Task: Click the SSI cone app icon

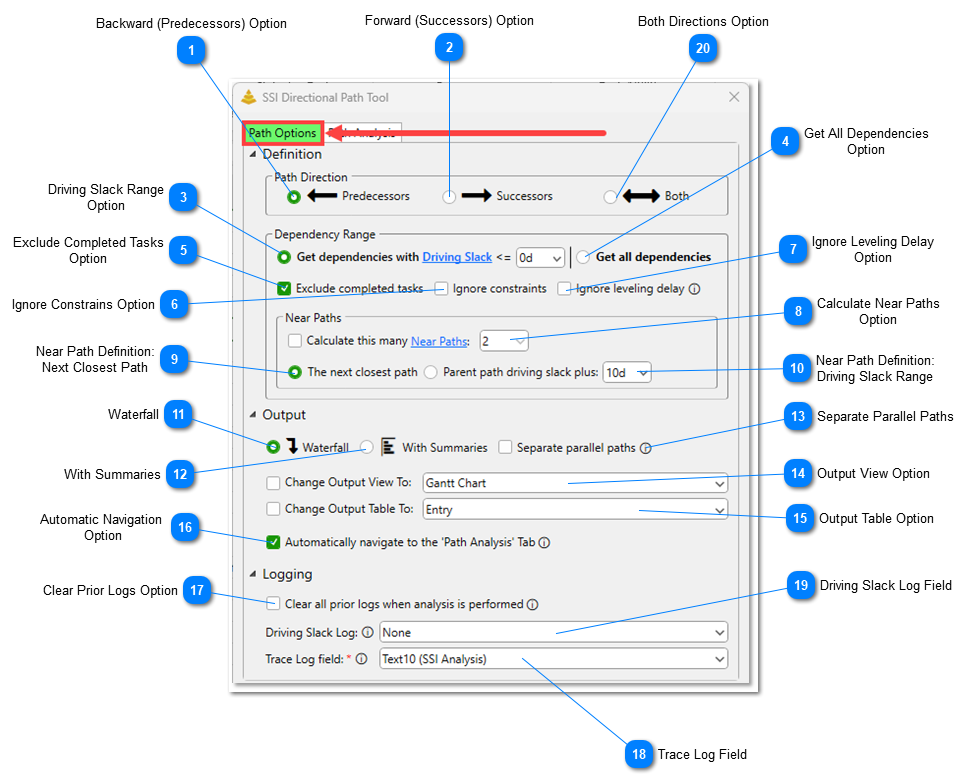Action: tap(249, 97)
